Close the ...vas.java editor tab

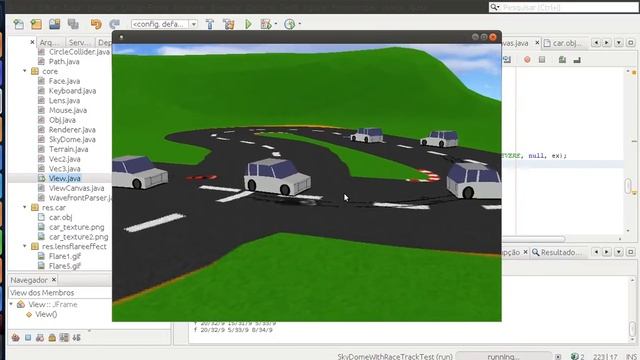(x=537, y=42)
